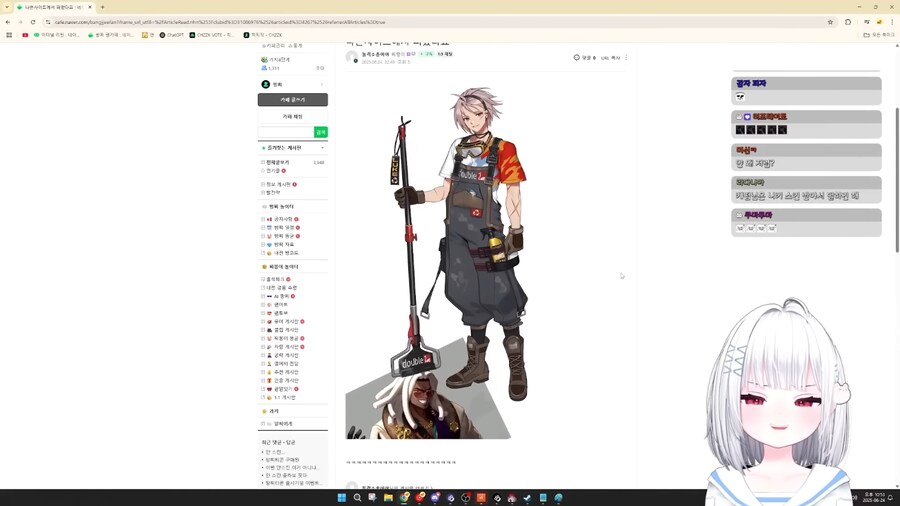The height and width of the screenshot is (506, 900).
Task: Open the Windows taskbar search
Action: (357, 497)
